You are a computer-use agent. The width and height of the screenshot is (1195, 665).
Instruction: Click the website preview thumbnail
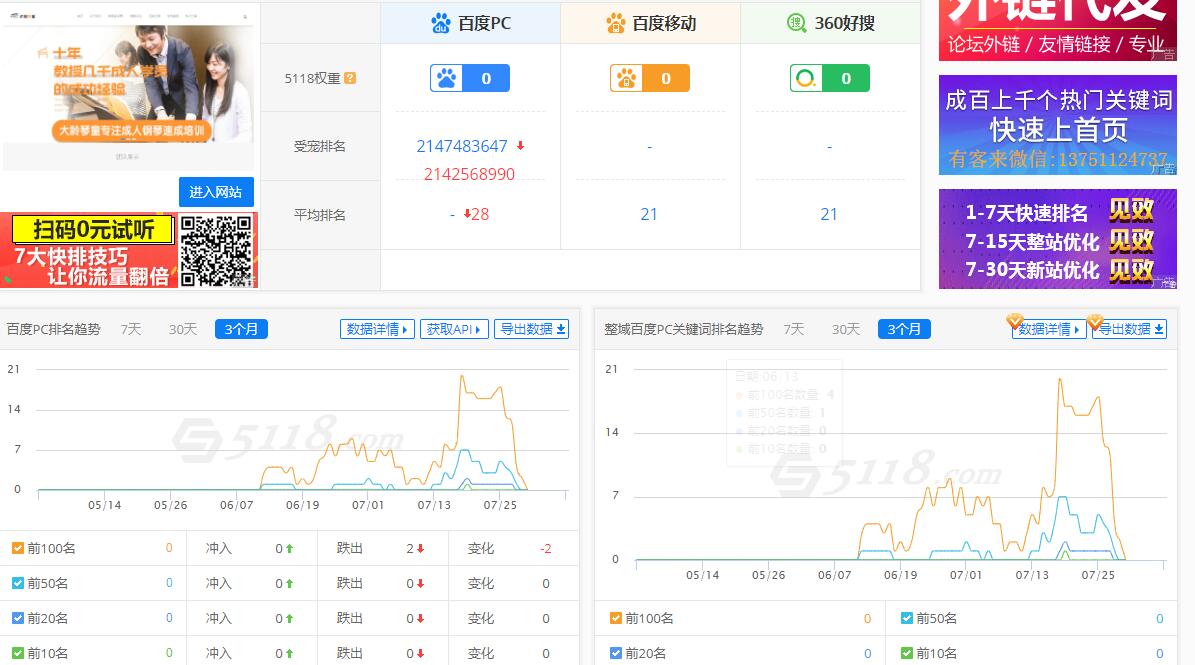[127, 85]
